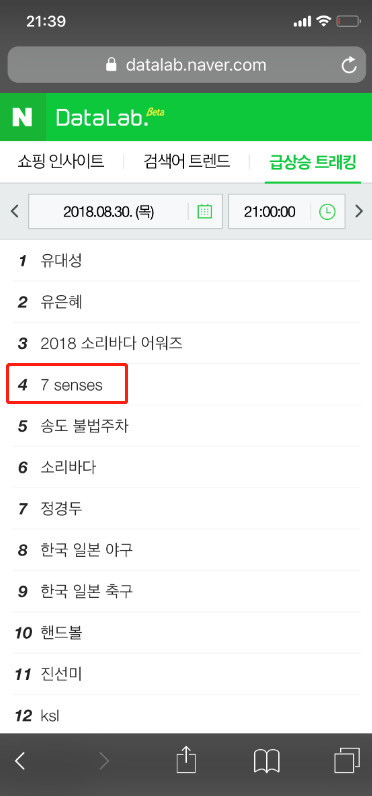Open the clock time picker icon

(x=327, y=211)
